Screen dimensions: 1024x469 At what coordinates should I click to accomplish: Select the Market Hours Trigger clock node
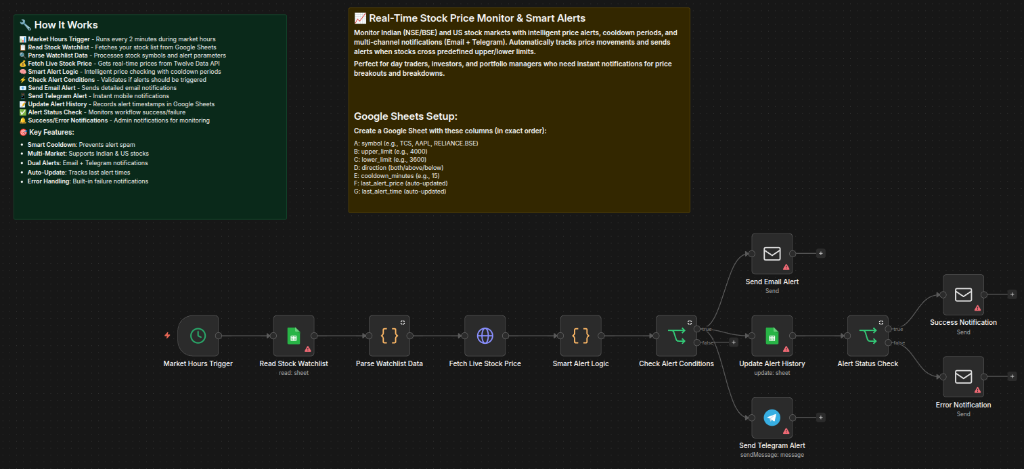coord(198,336)
